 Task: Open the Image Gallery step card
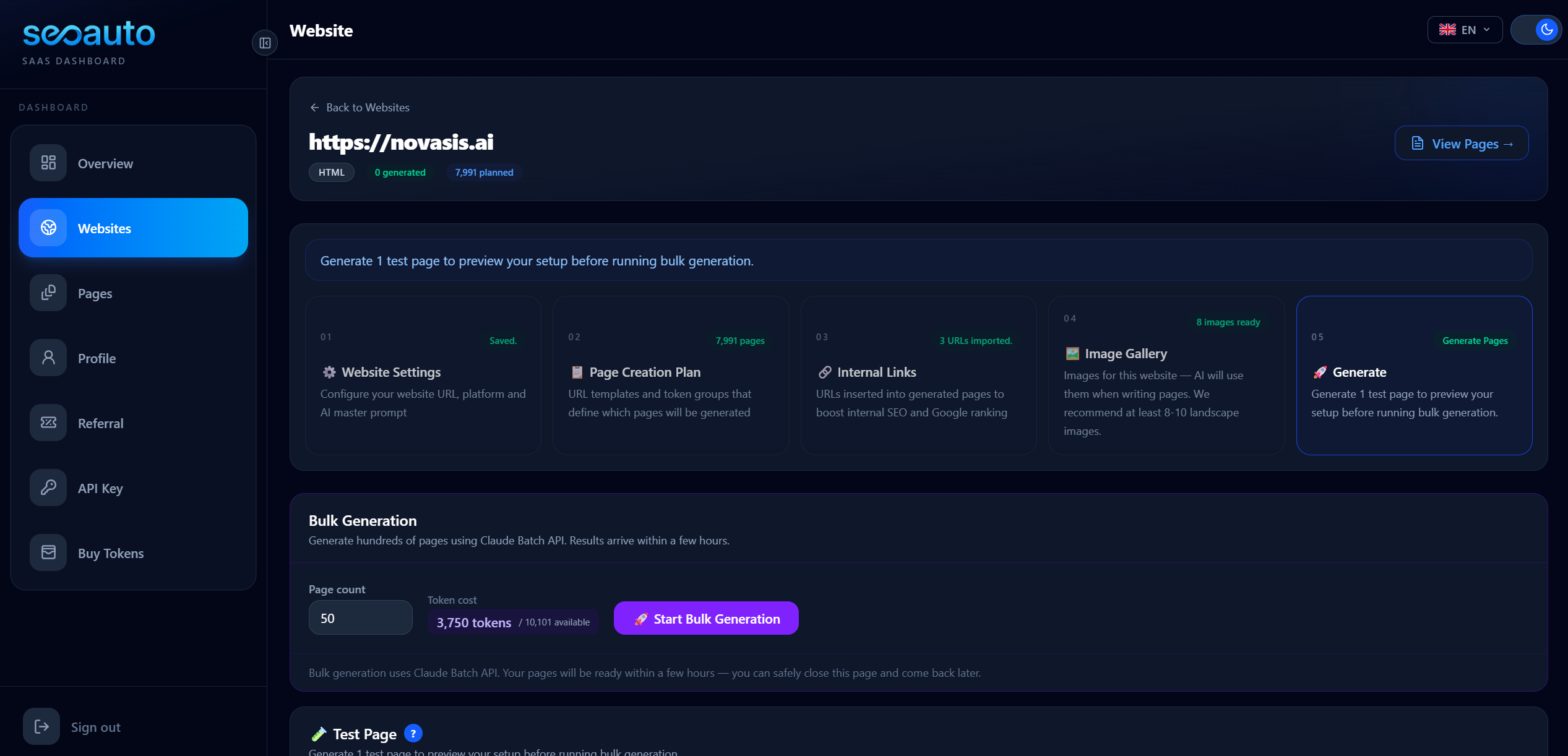pos(1166,376)
